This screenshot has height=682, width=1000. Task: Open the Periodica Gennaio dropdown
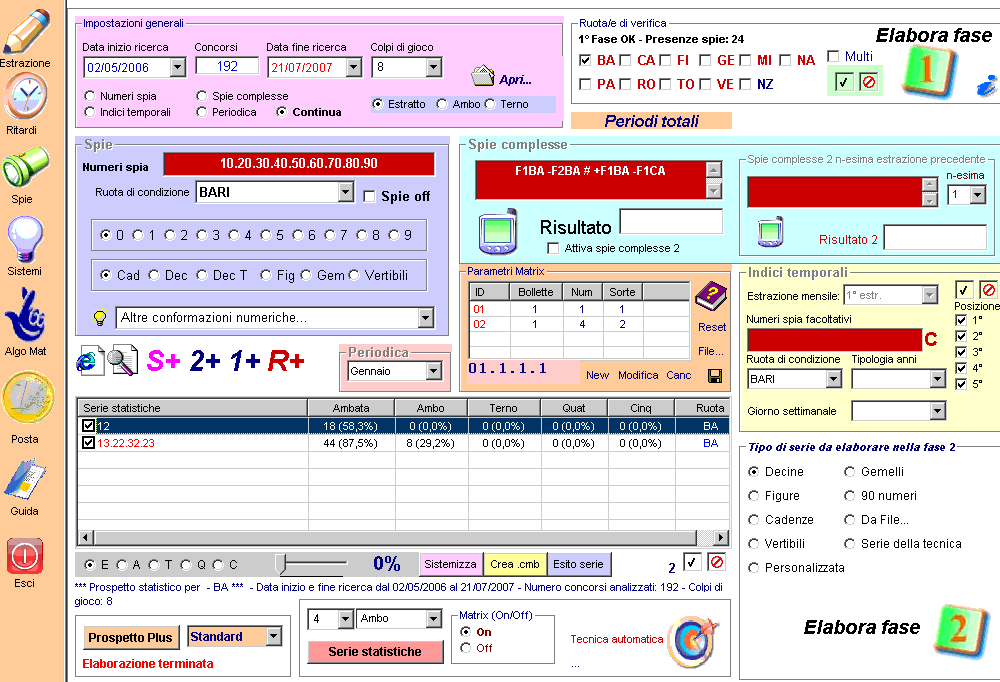[x=434, y=371]
